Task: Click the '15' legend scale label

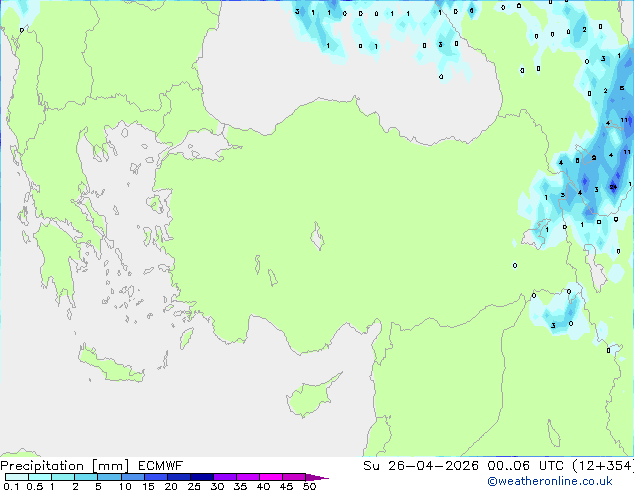Action: (148, 486)
